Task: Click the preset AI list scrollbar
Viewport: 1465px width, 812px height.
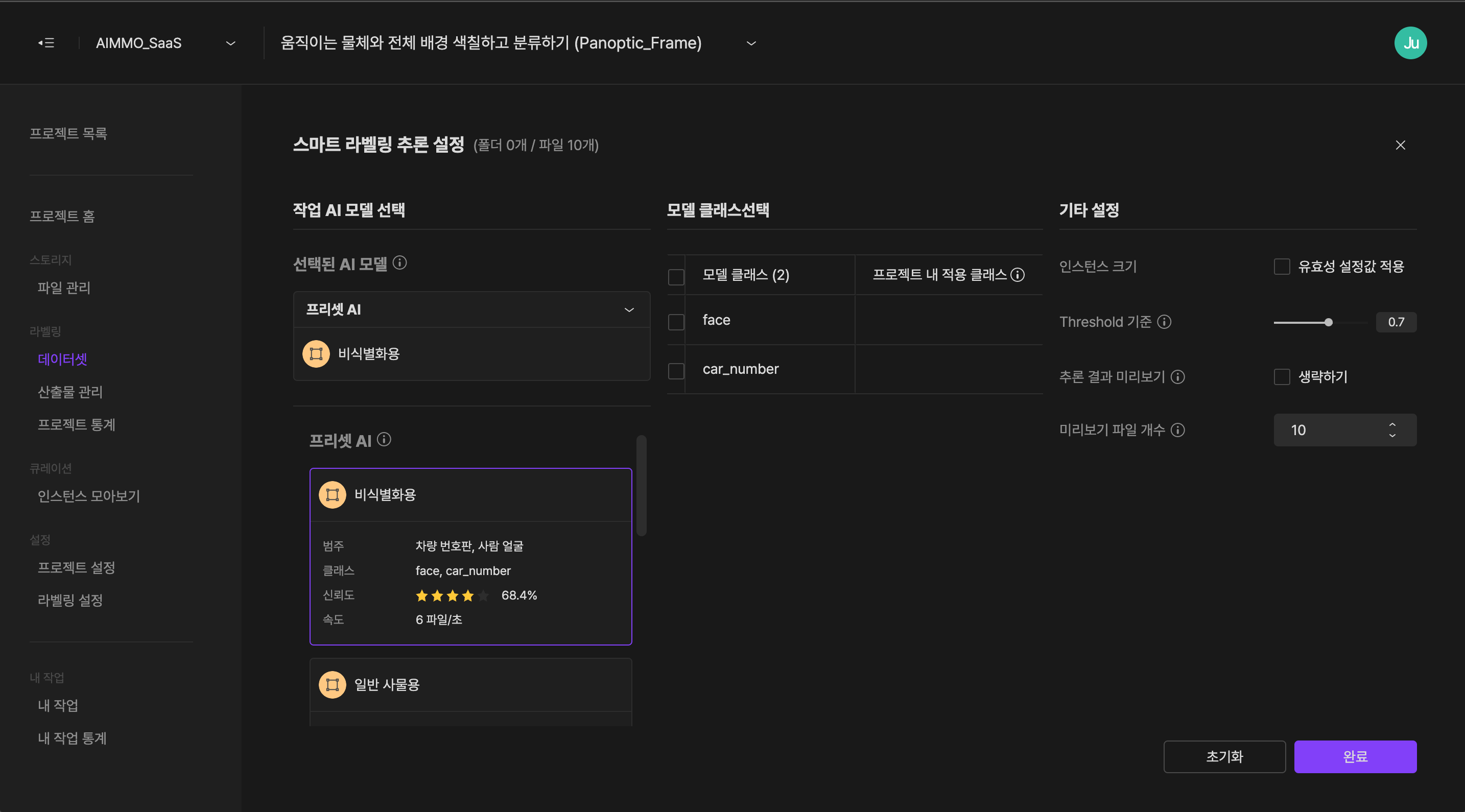Action: point(642,485)
